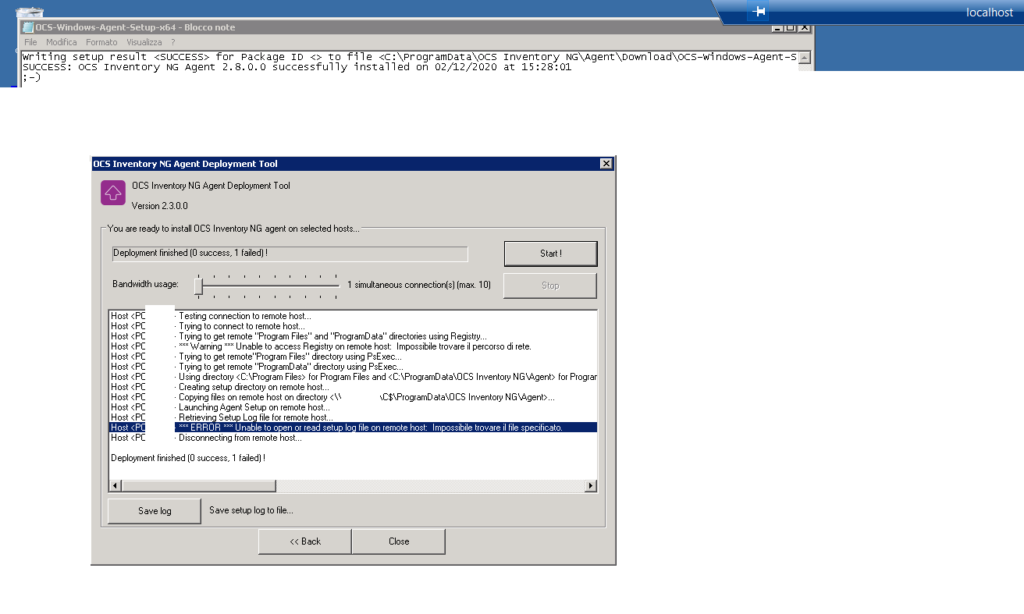1024x614 pixels.
Task: Close the Deployment Tool dialog with X
Action: pyautogui.click(x=606, y=163)
